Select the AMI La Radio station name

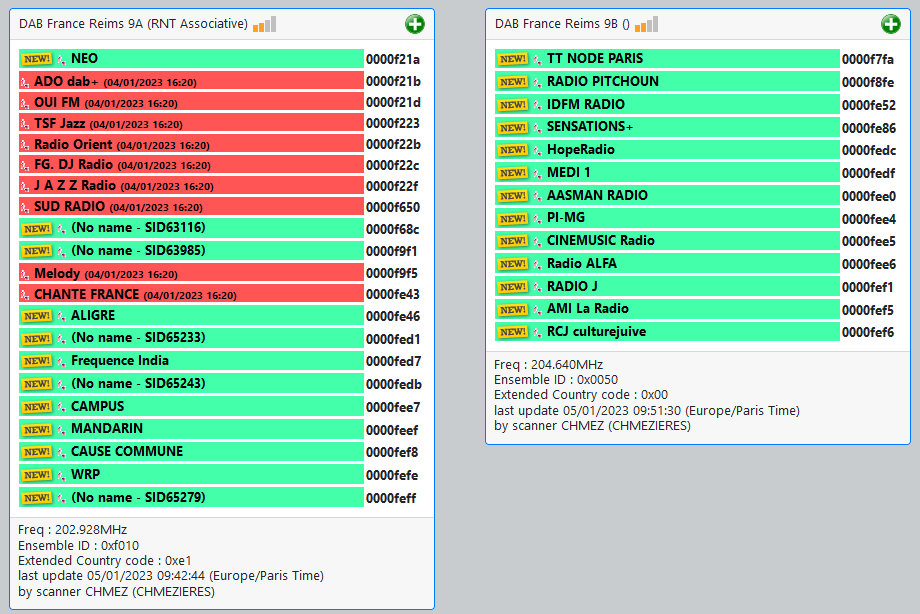click(588, 309)
